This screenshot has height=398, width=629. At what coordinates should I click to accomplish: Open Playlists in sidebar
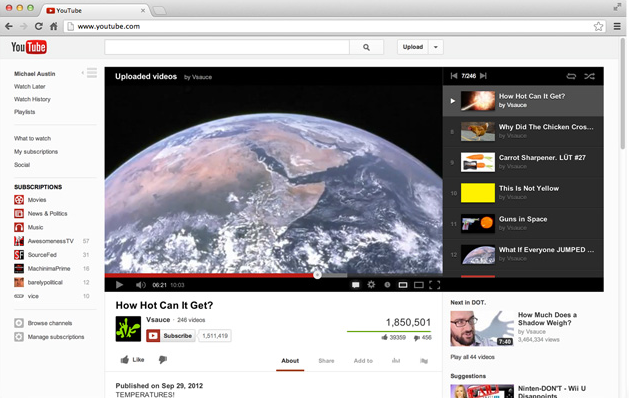(x=24, y=112)
